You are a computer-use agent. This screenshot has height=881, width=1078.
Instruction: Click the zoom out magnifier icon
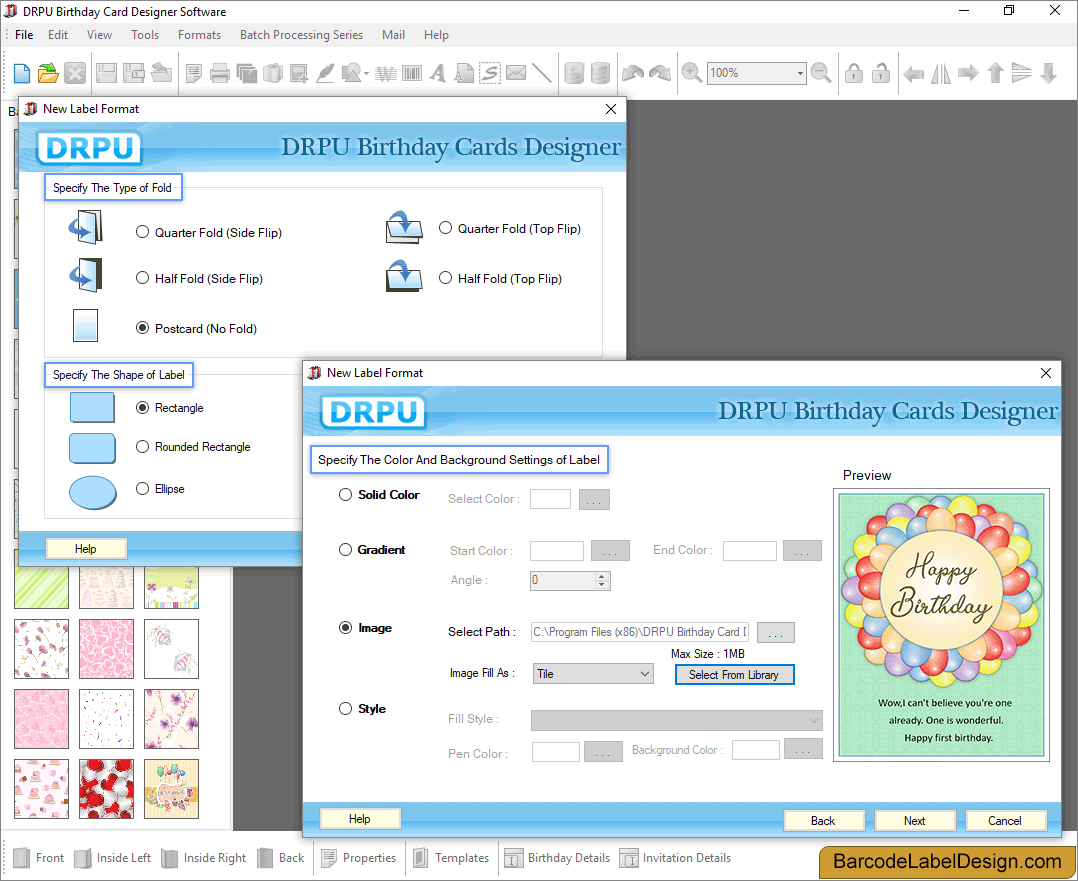point(821,73)
